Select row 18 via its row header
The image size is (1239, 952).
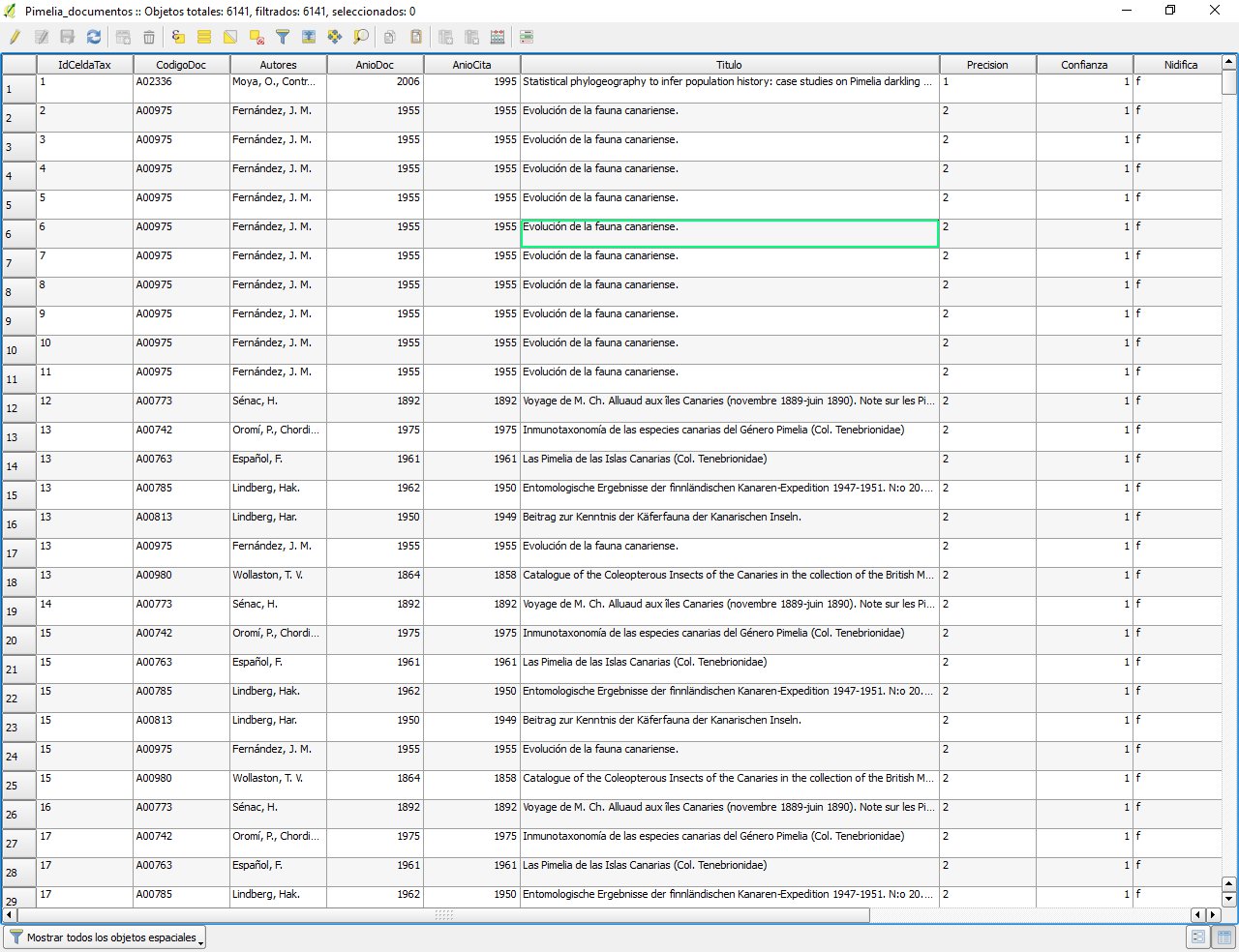coord(18,582)
